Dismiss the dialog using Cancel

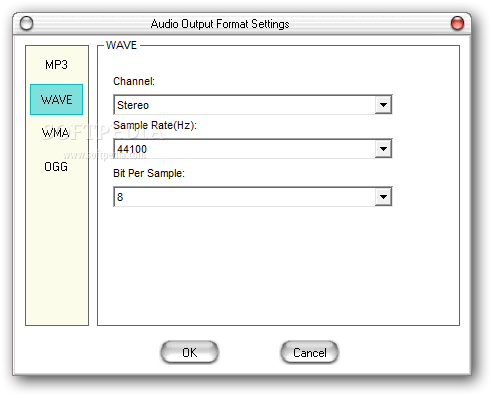click(x=310, y=352)
